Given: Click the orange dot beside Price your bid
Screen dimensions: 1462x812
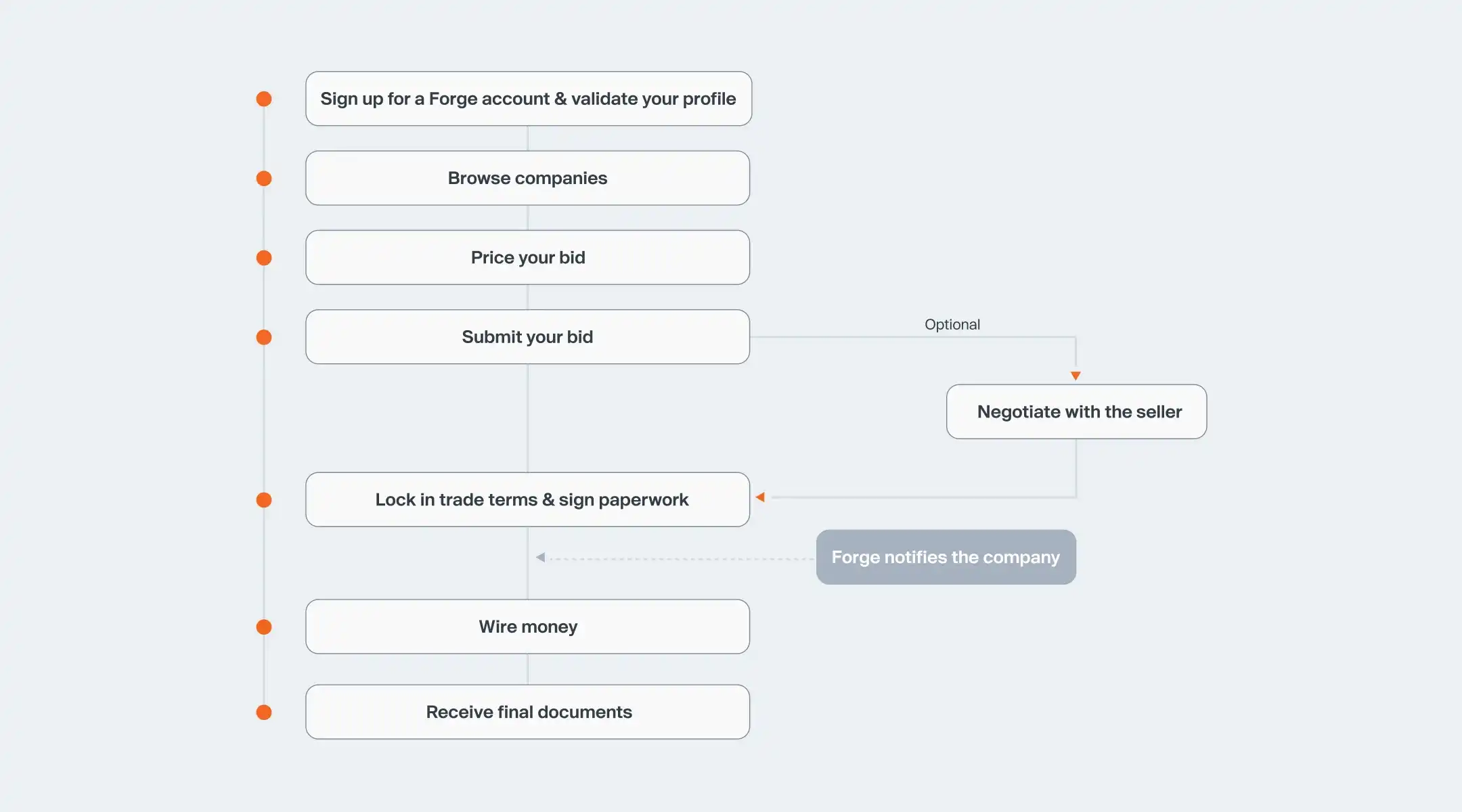Looking at the screenshot, I should point(264,258).
